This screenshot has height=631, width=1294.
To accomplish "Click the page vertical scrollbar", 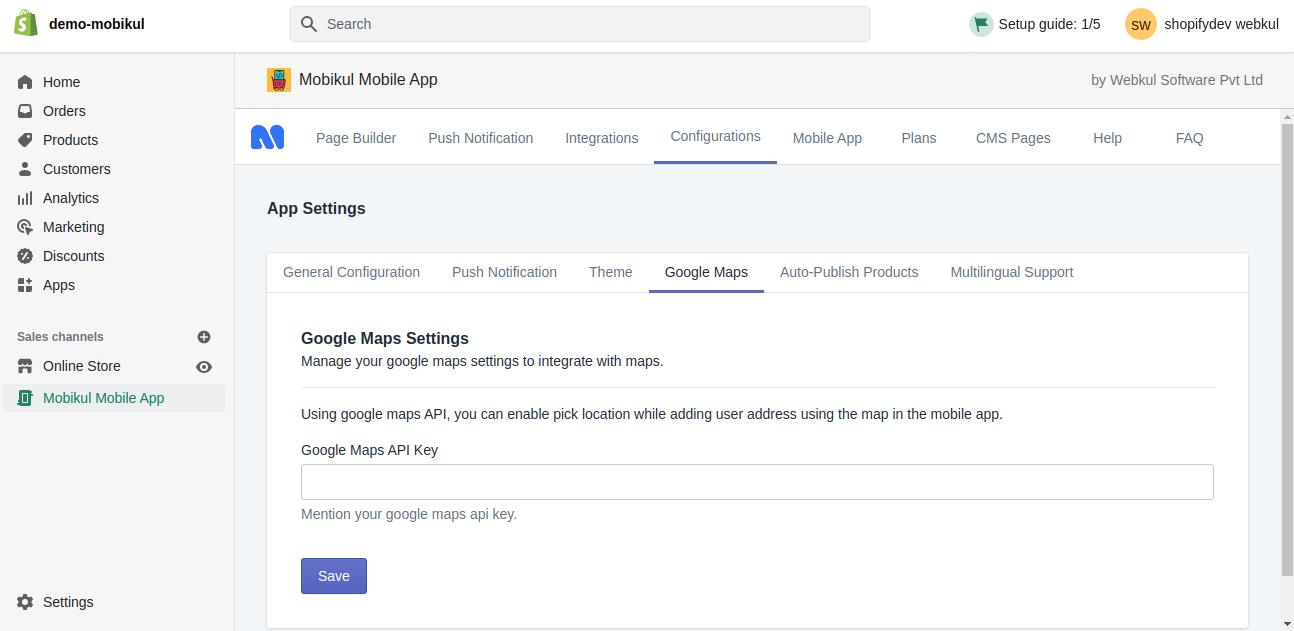I will [x=1287, y=350].
